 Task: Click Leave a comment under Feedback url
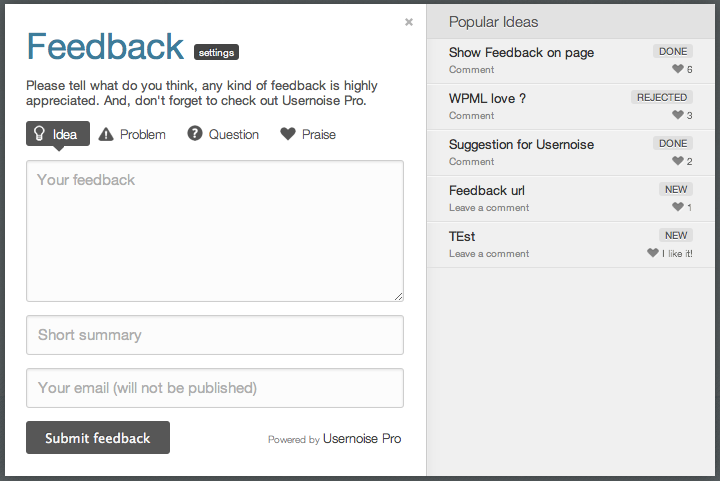pyautogui.click(x=489, y=208)
